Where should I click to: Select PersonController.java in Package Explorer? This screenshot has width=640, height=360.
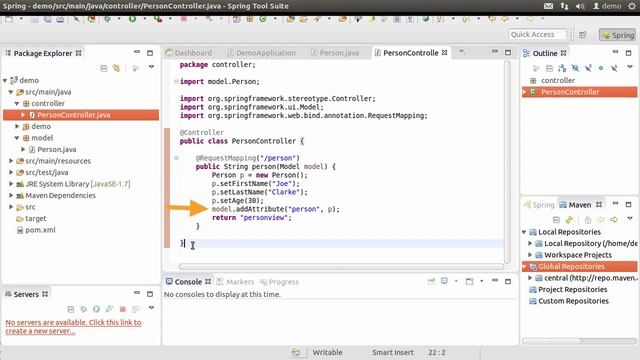pyautogui.click(x=81, y=115)
